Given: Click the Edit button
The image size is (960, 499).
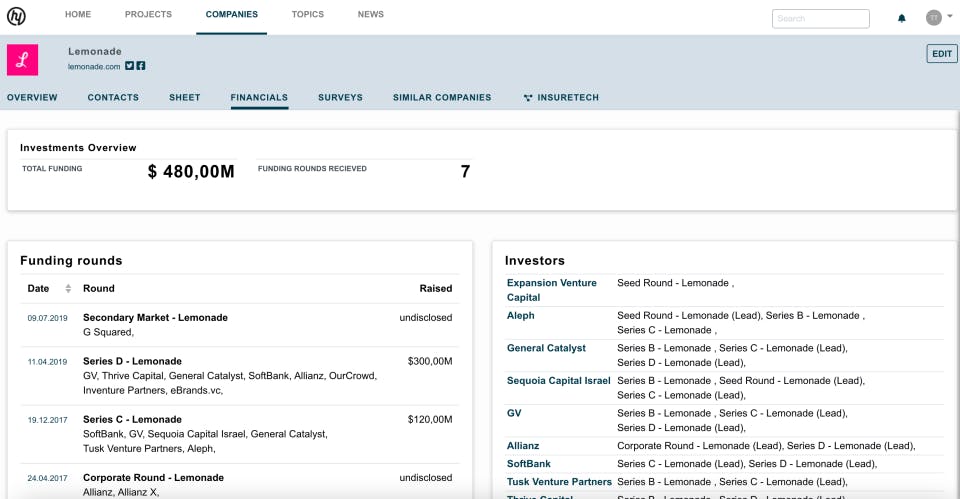Looking at the screenshot, I should 942,54.
